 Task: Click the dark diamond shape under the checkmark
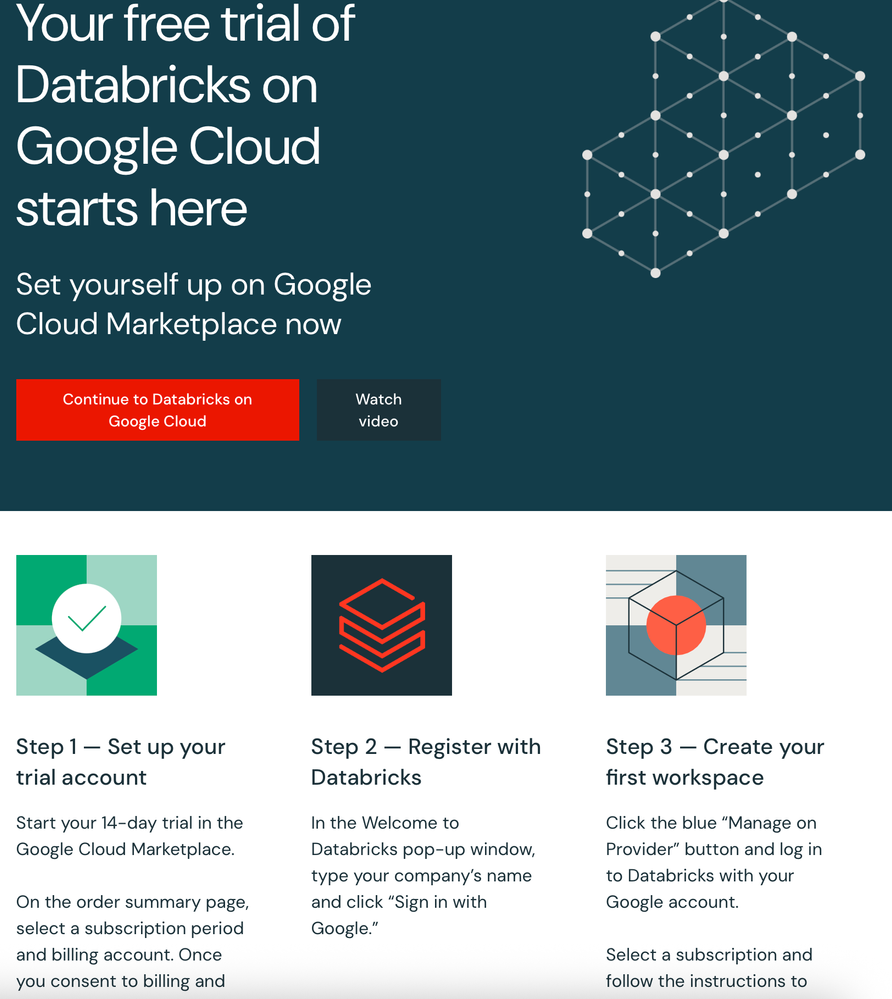coord(86,660)
